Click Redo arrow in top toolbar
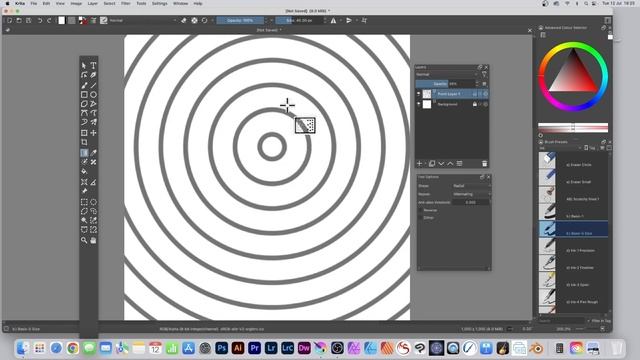 tap(49, 20)
